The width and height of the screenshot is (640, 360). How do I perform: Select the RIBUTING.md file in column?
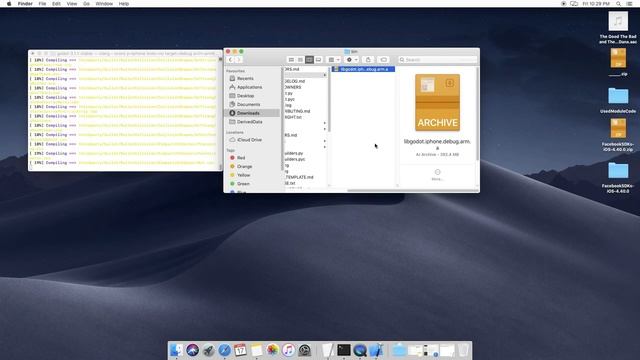click(298, 111)
